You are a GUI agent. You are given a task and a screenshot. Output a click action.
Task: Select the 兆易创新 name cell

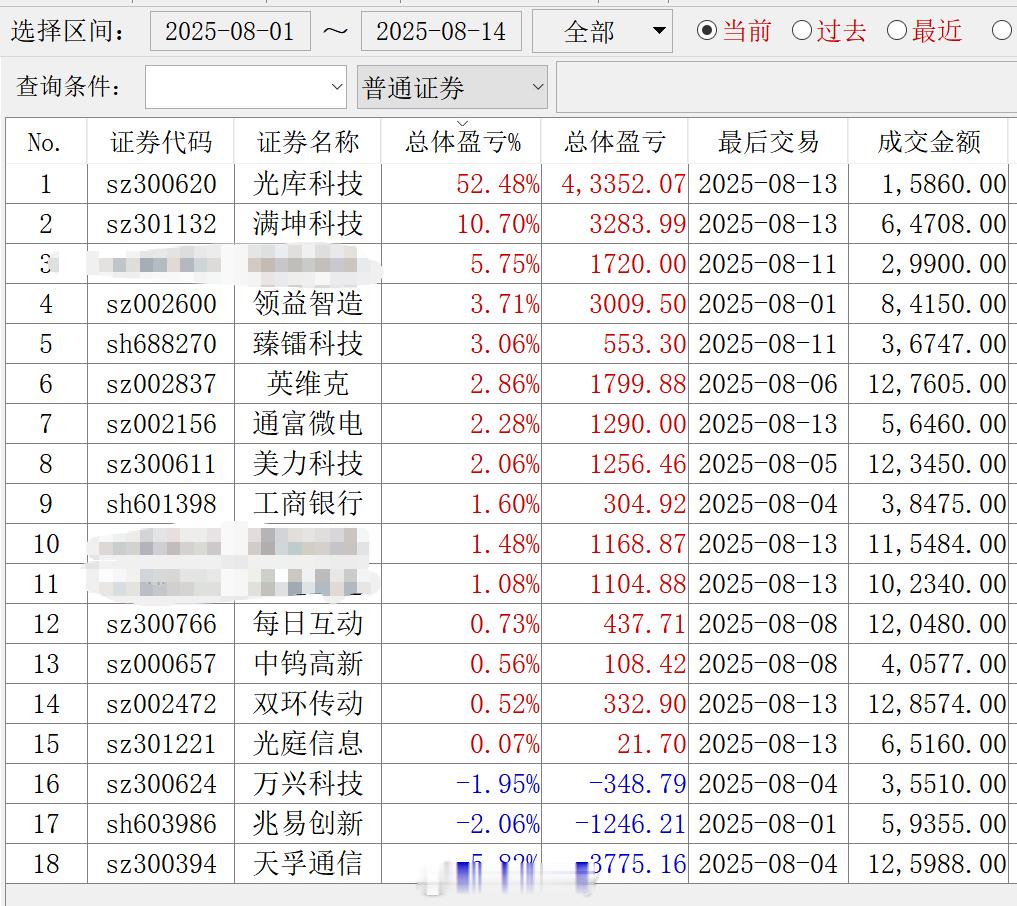coord(308,824)
